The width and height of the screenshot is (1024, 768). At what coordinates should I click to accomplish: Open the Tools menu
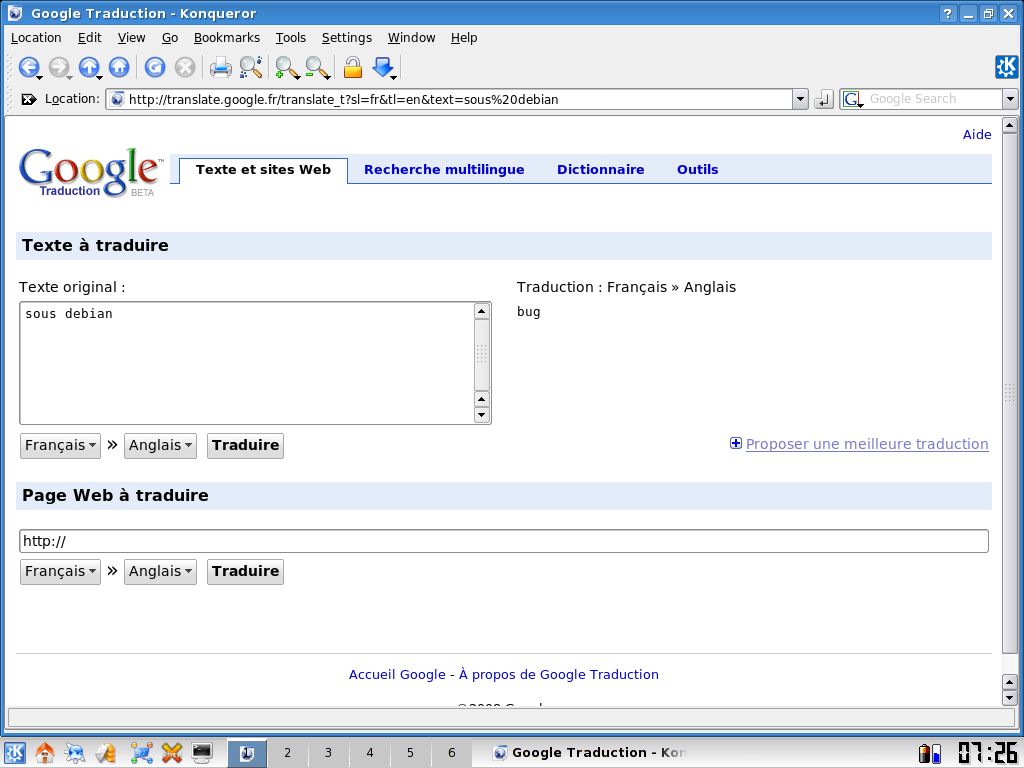[291, 38]
